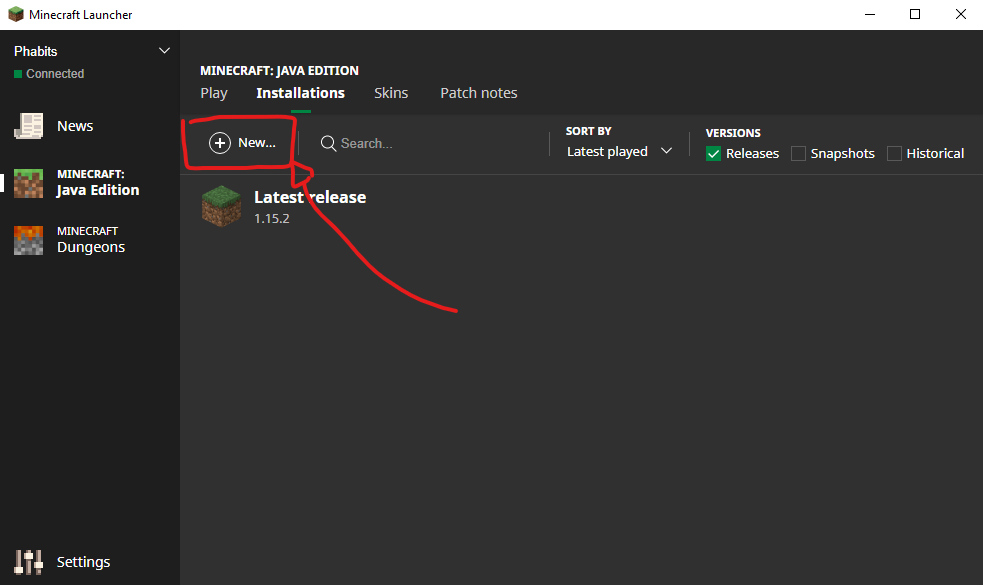Click the search magnifier icon
983x585 pixels.
[328, 144]
